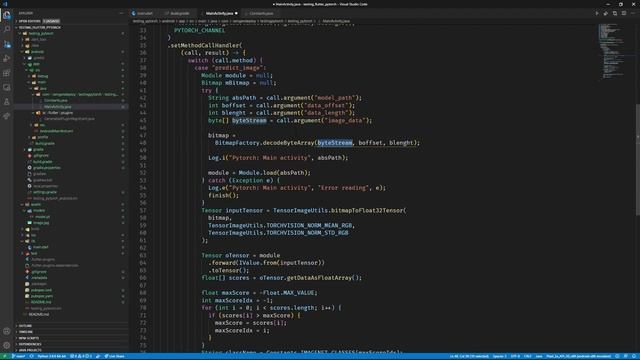The width and height of the screenshot is (640, 360).
Task: Open the Source Control view
Action: pos(7,44)
